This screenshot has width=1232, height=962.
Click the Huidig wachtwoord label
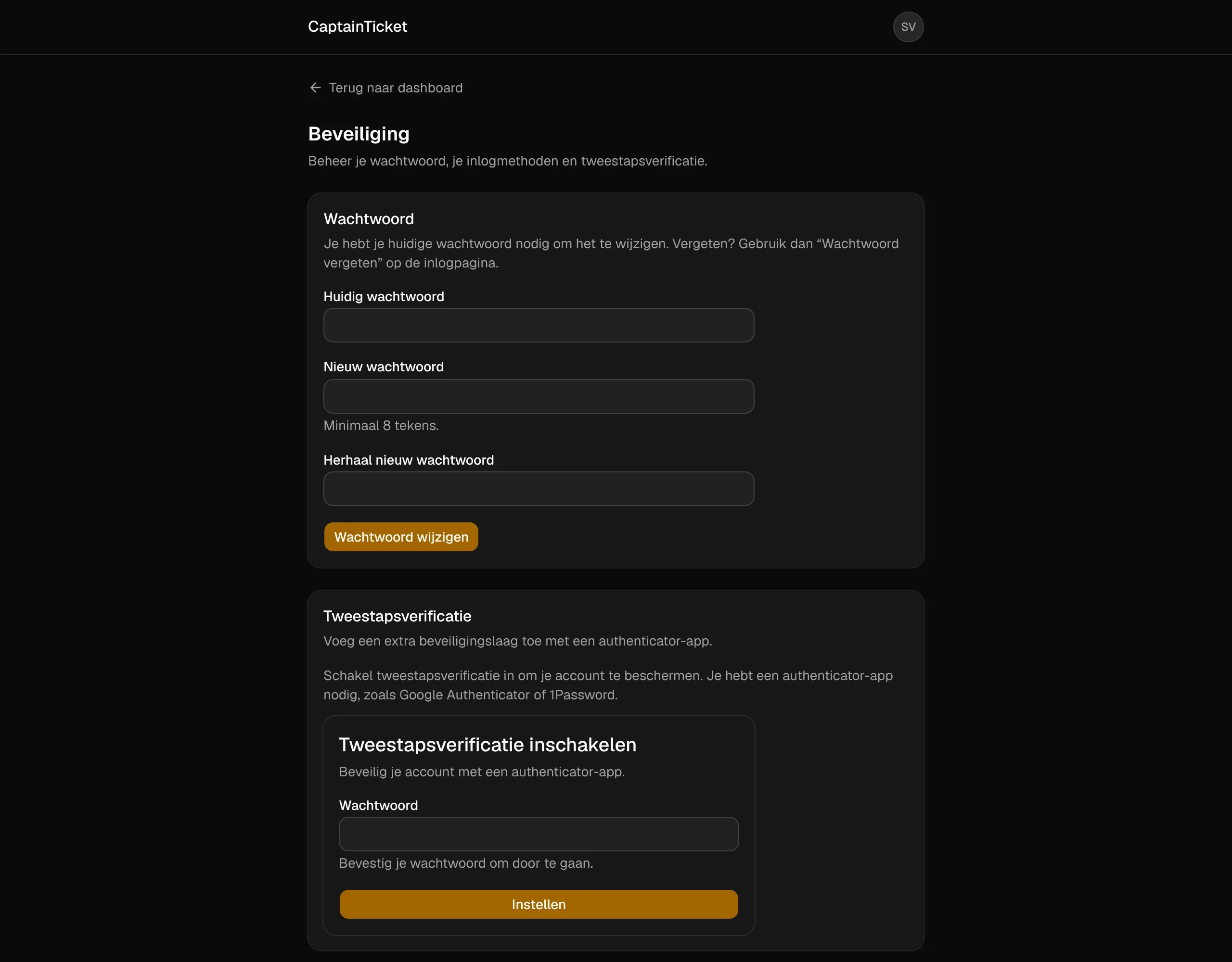click(x=383, y=296)
